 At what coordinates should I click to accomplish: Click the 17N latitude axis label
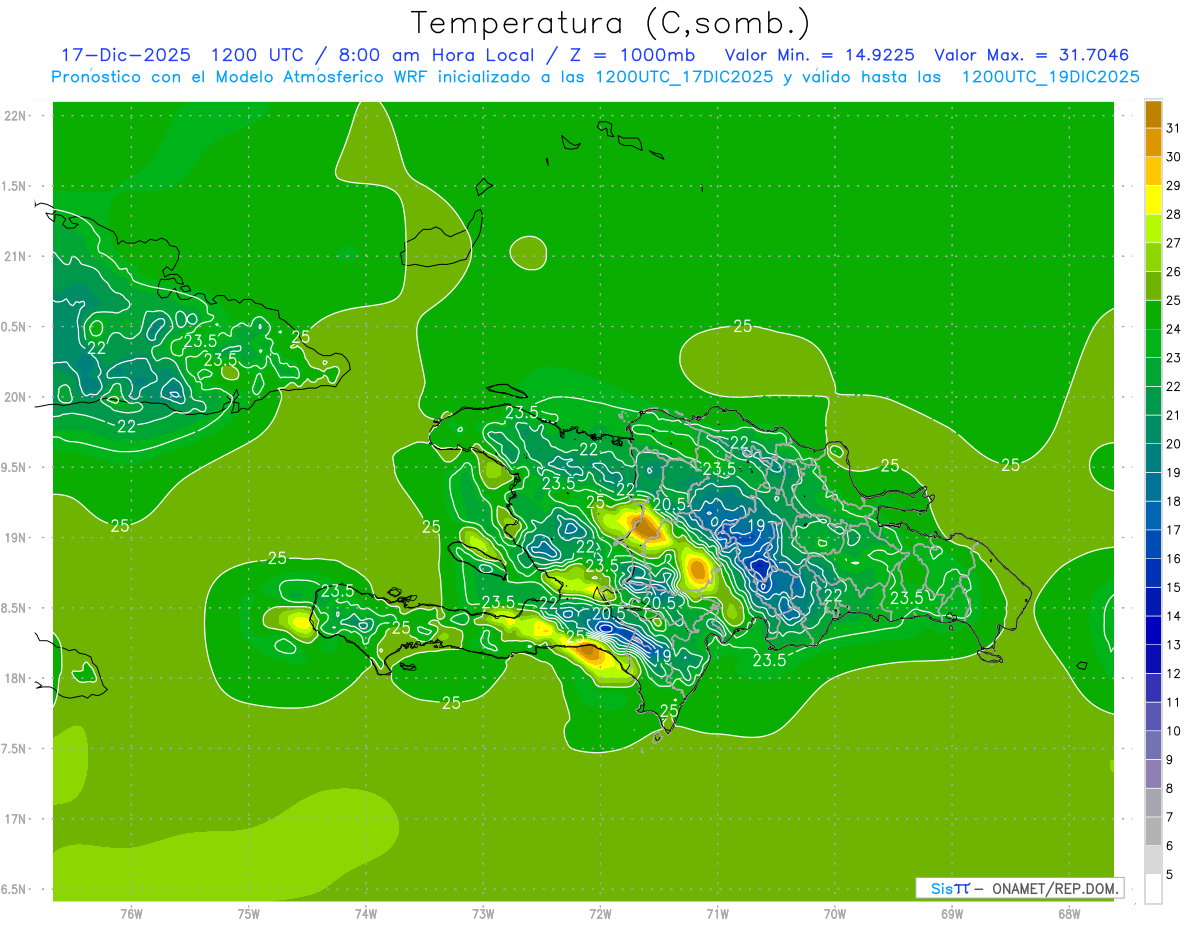[16, 819]
